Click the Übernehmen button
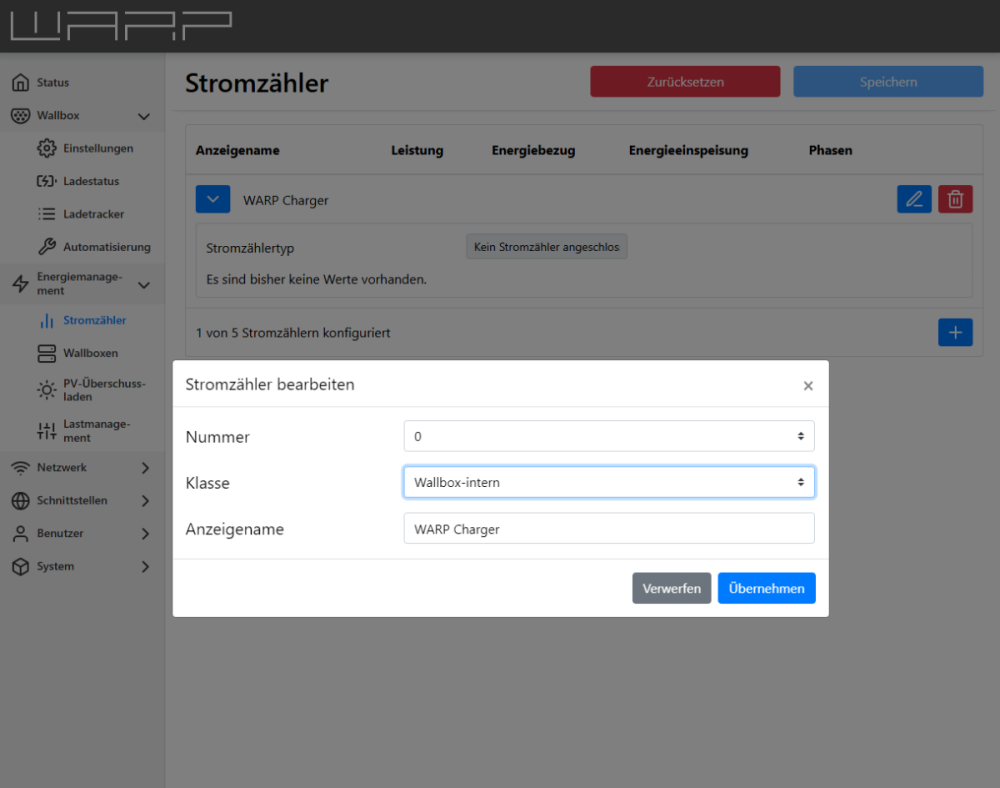Viewport: 1000px width, 788px height. tap(766, 588)
